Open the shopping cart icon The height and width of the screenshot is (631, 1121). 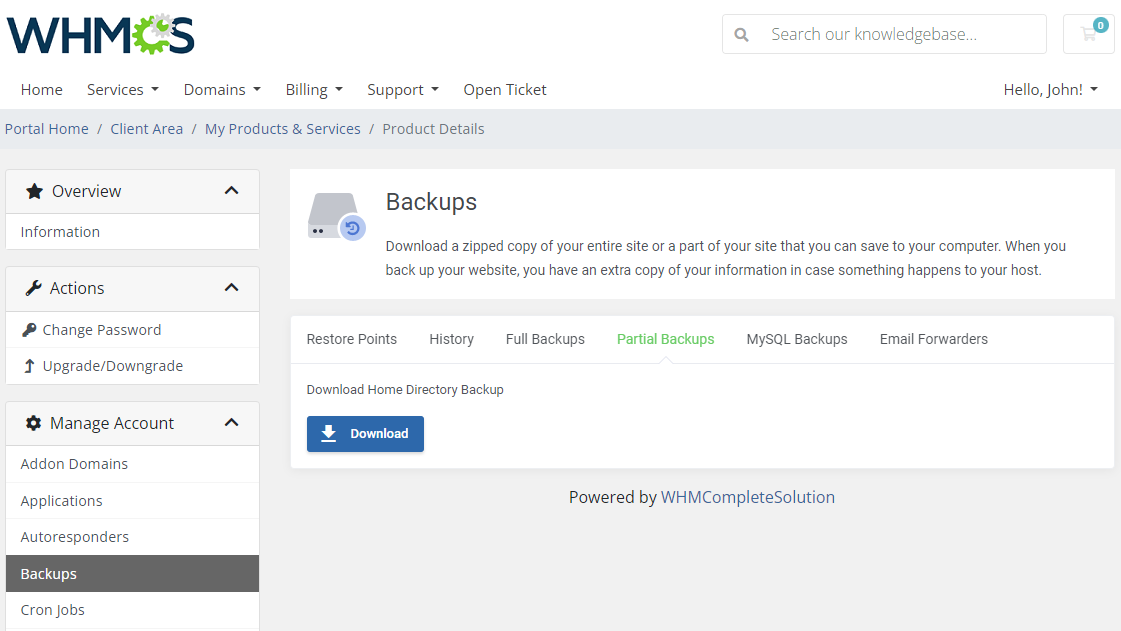(x=1089, y=34)
